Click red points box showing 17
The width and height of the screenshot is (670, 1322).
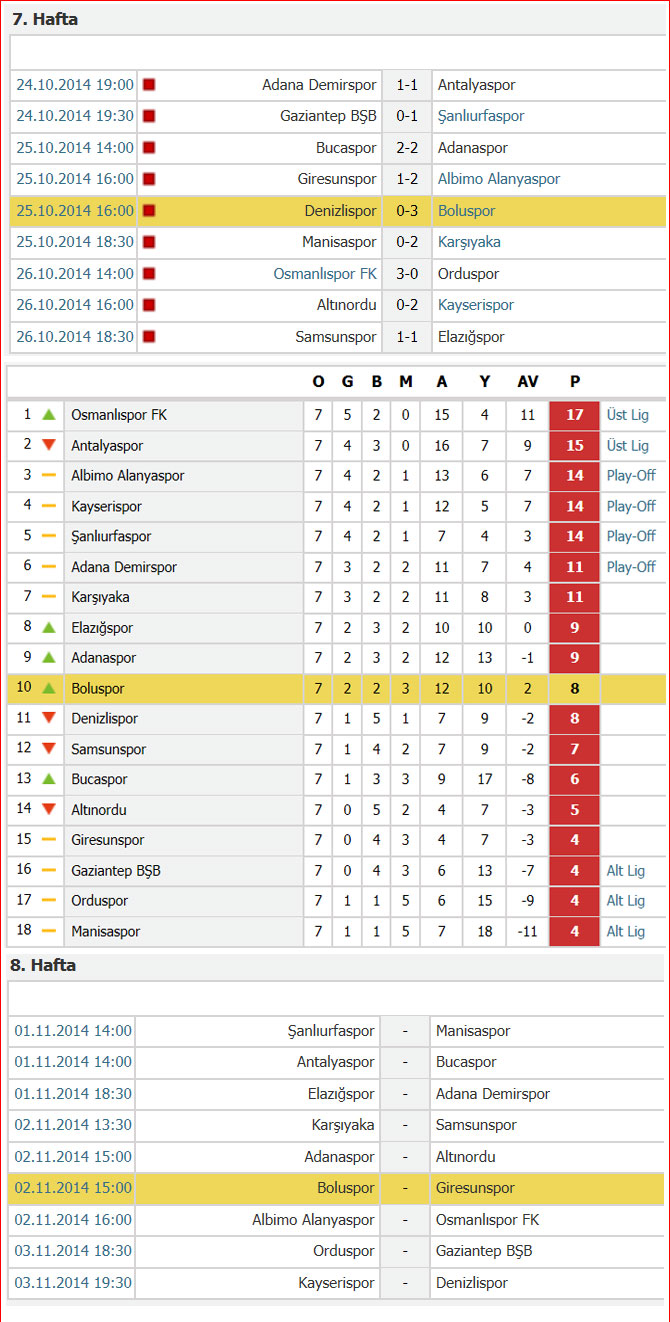tap(575, 415)
